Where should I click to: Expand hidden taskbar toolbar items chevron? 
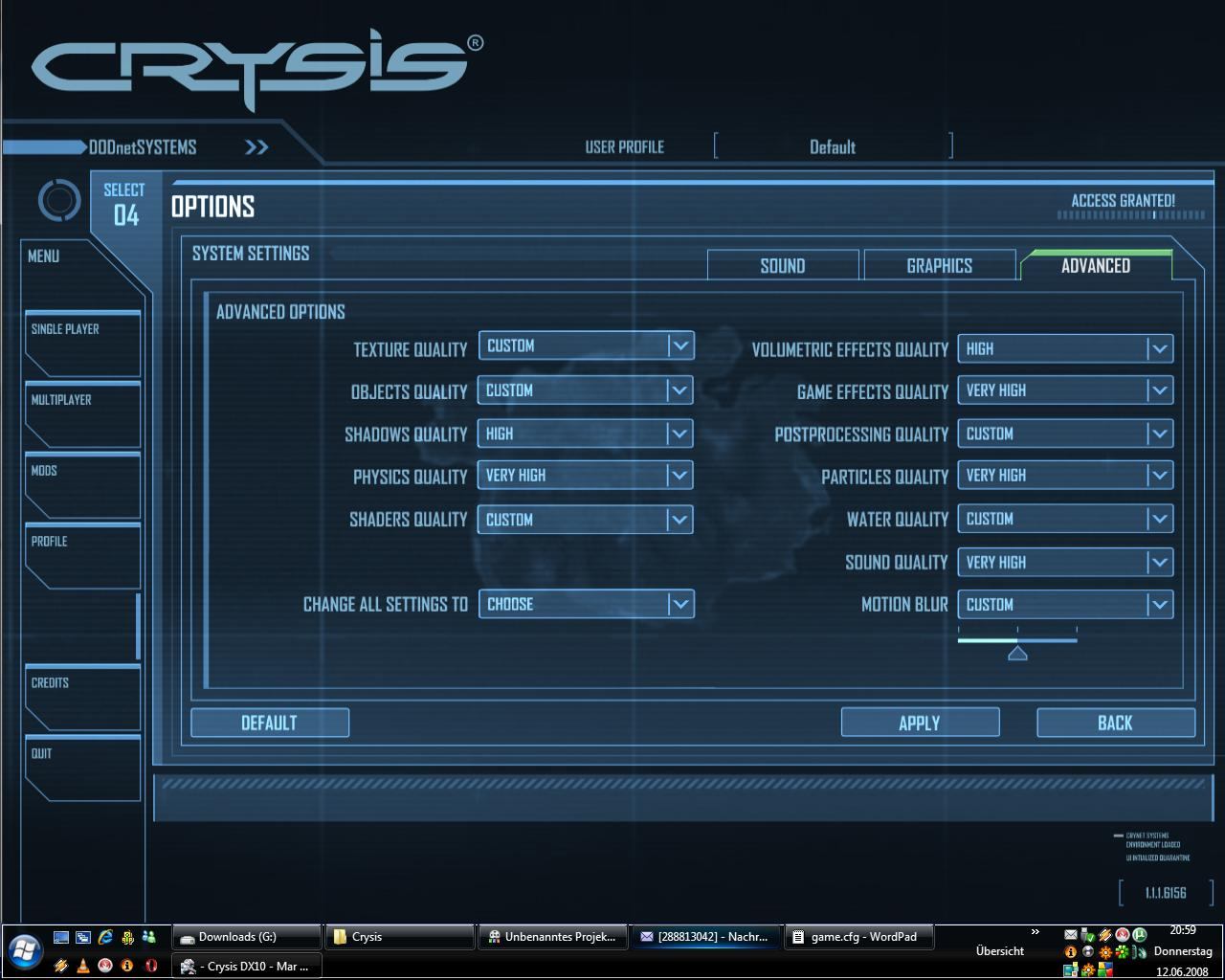pos(1035,931)
